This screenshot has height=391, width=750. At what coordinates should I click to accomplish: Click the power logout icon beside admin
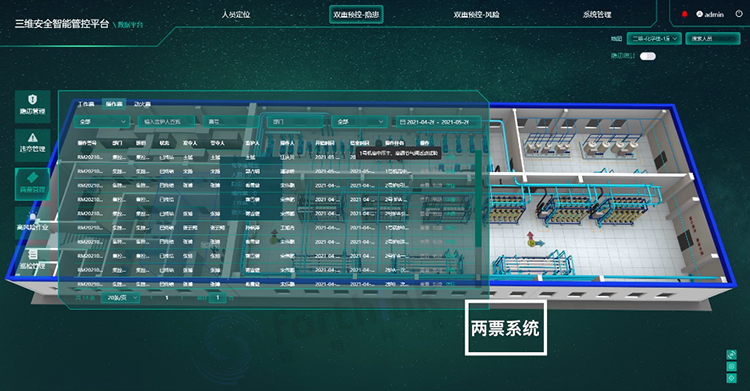click(x=739, y=14)
